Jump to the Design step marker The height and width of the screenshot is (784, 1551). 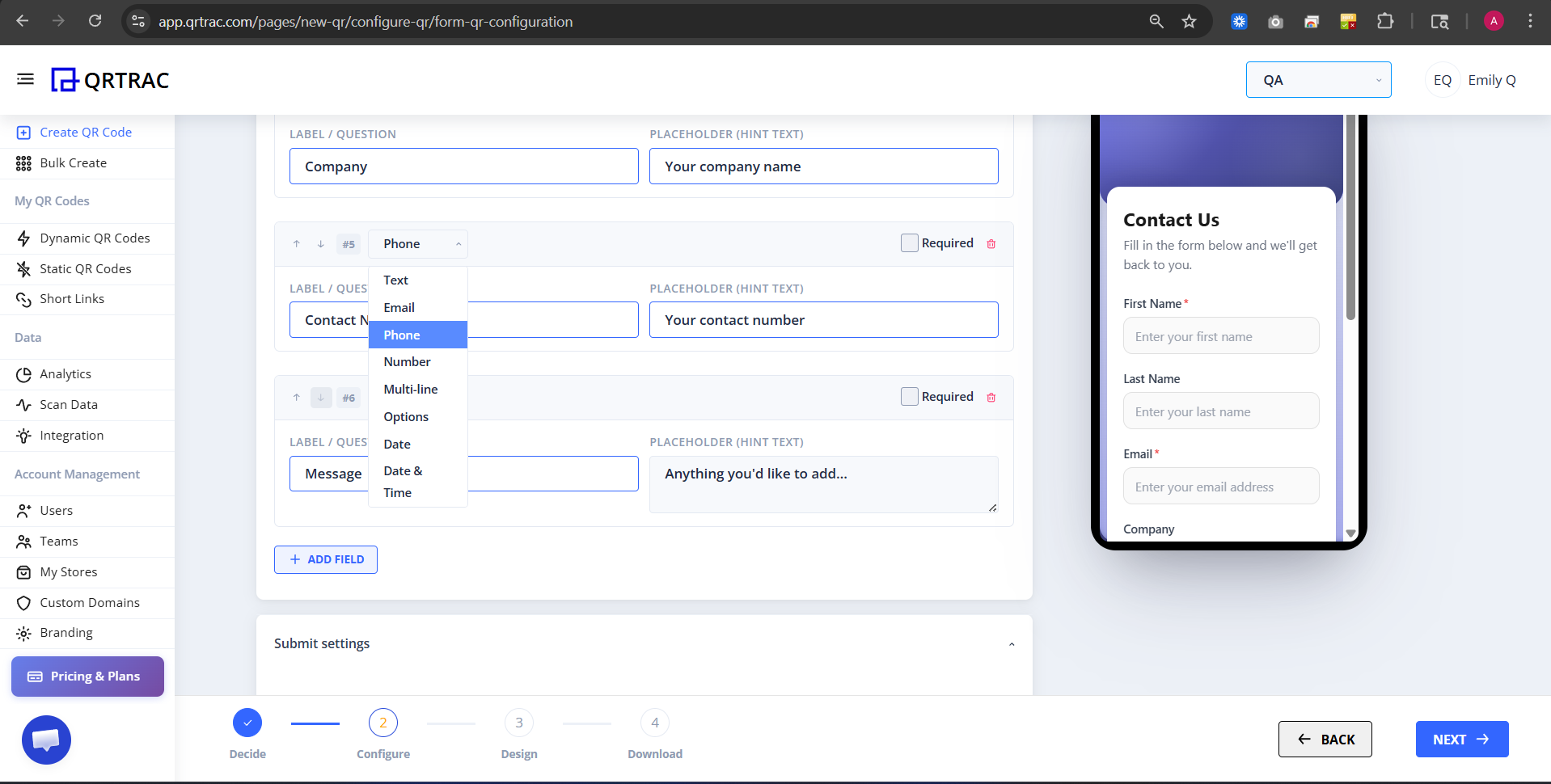518,722
